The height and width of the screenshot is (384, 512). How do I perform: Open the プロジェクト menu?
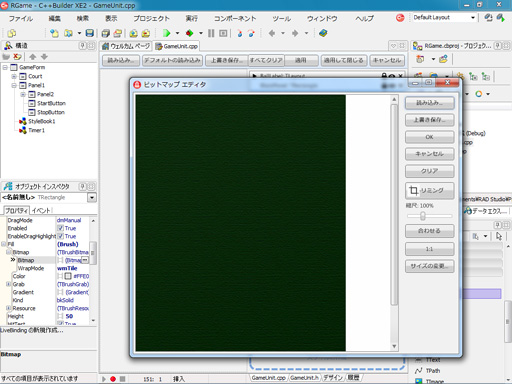(x=151, y=18)
